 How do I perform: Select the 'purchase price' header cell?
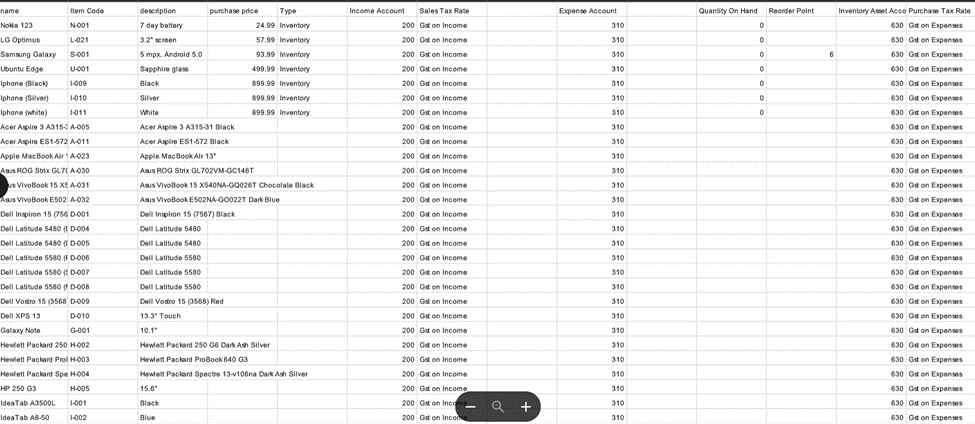(234, 11)
